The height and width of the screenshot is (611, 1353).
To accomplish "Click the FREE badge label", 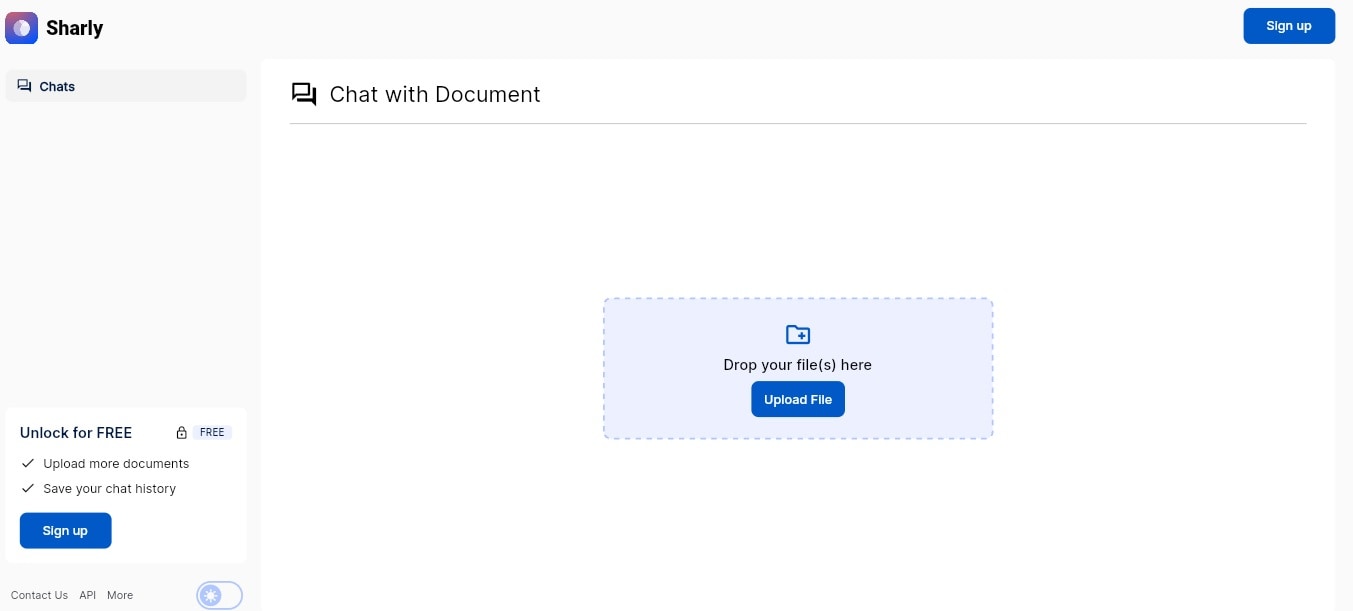I will click(x=212, y=433).
